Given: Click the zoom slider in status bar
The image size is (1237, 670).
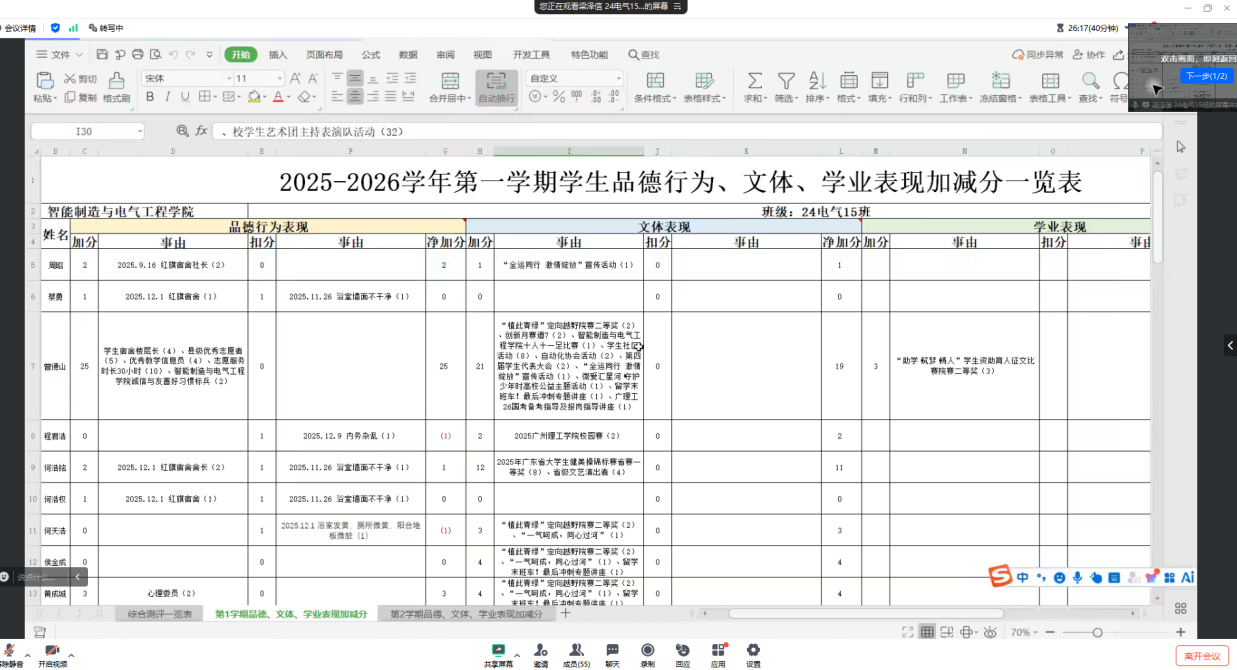Looking at the screenshot, I should [1097, 632].
